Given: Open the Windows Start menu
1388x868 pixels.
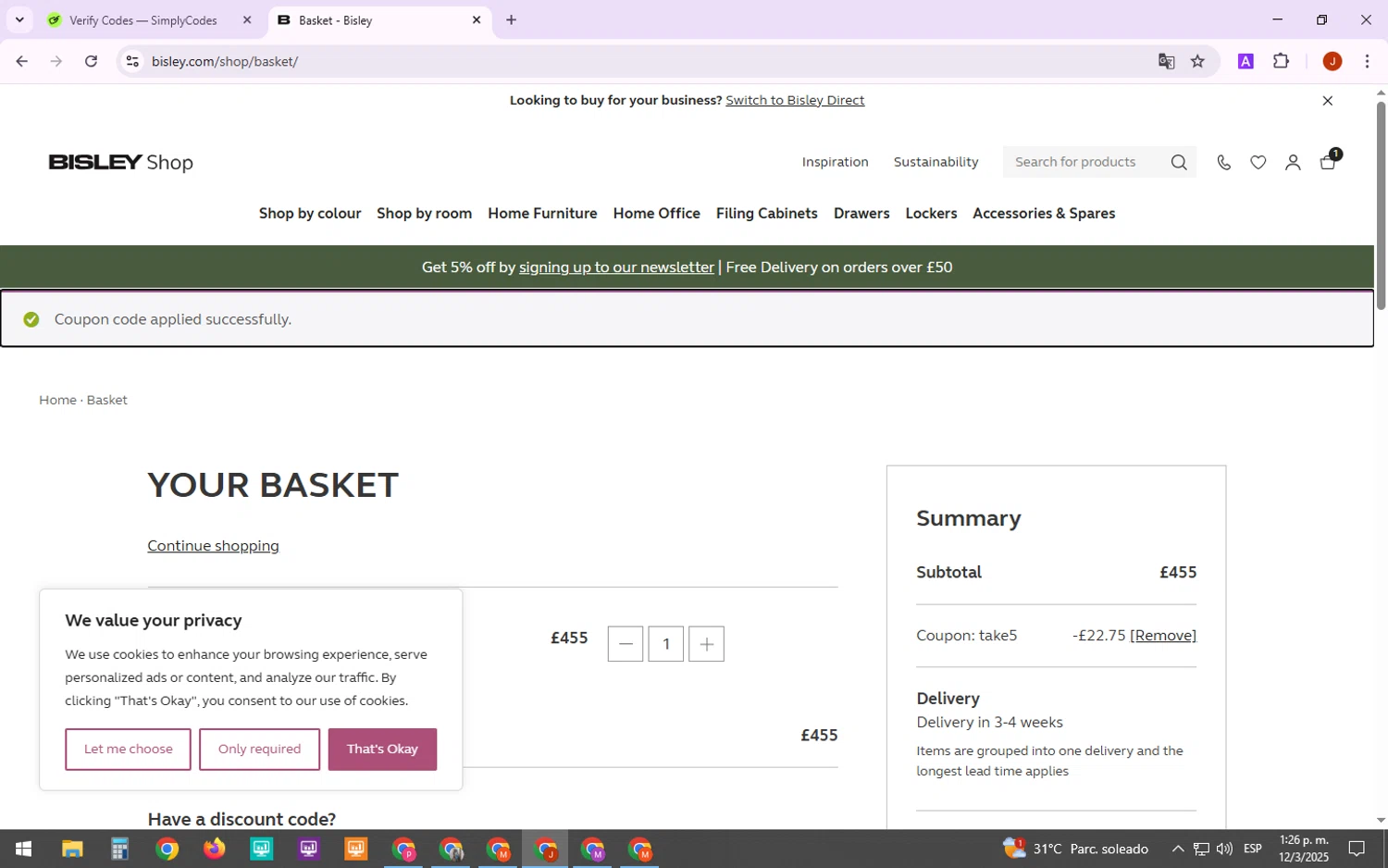Looking at the screenshot, I should tap(23, 849).
